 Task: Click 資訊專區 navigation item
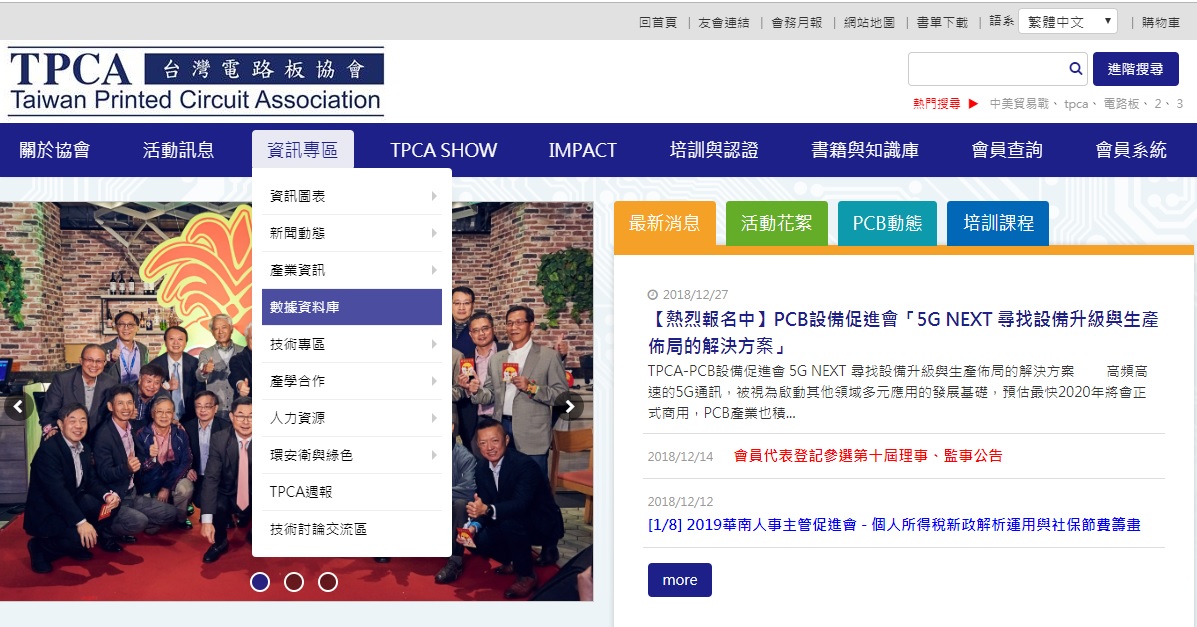(x=302, y=150)
